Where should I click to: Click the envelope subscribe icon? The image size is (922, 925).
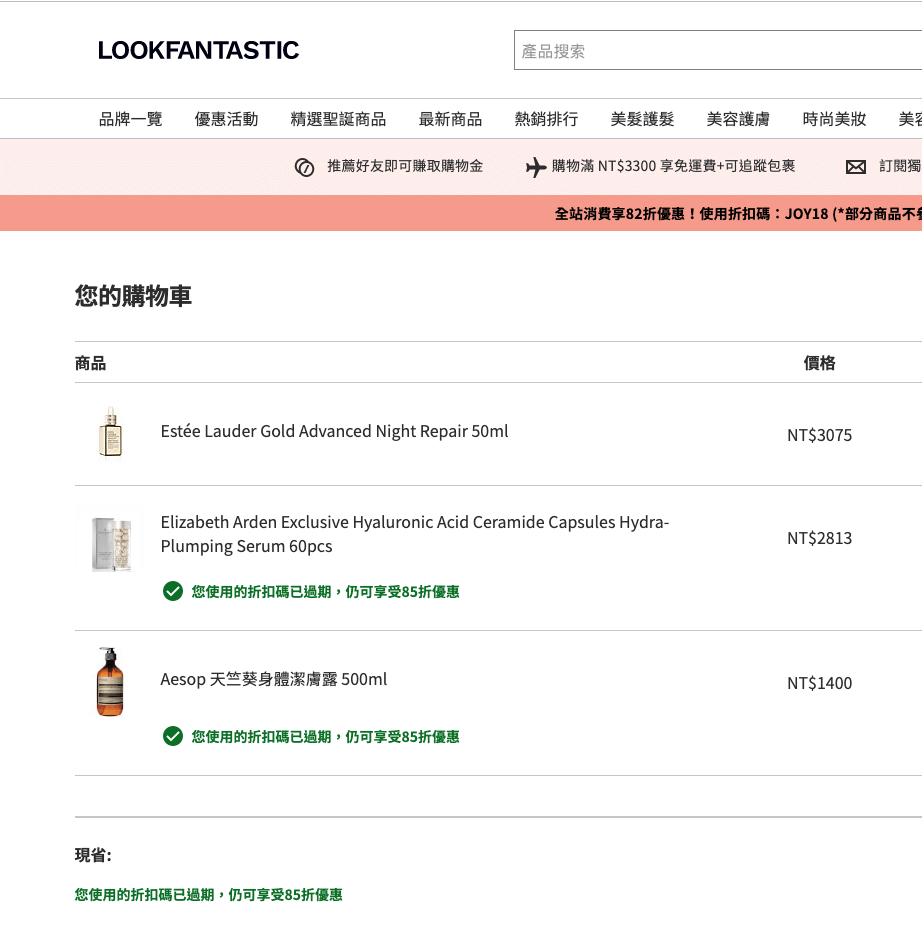856,168
